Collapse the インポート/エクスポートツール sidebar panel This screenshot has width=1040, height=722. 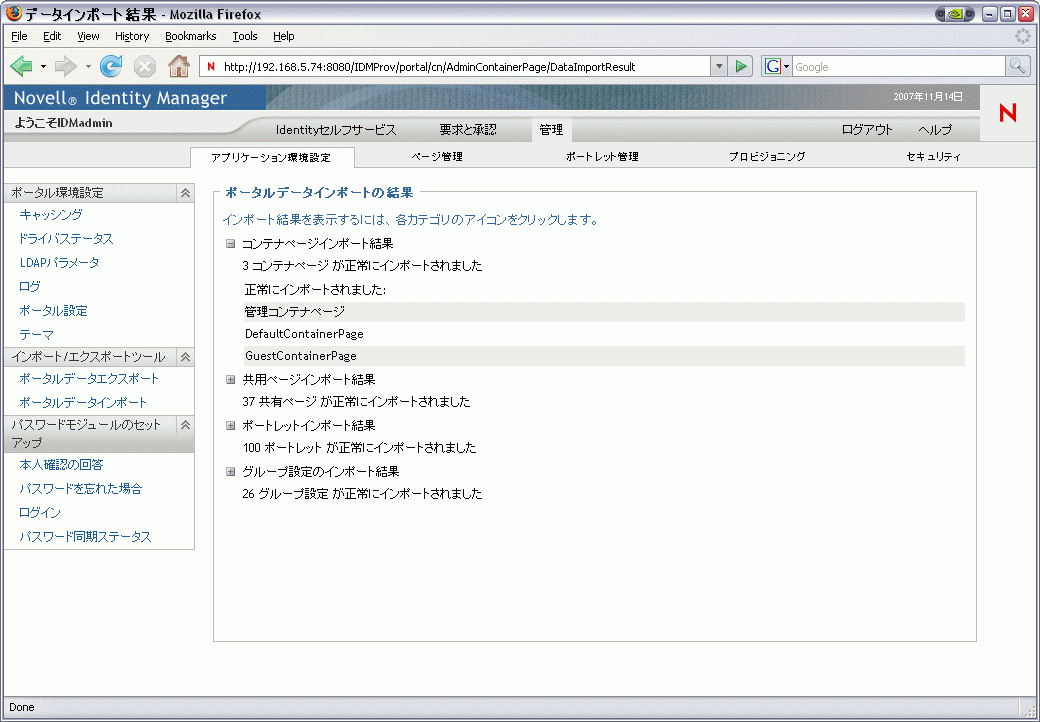pos(186,357)
